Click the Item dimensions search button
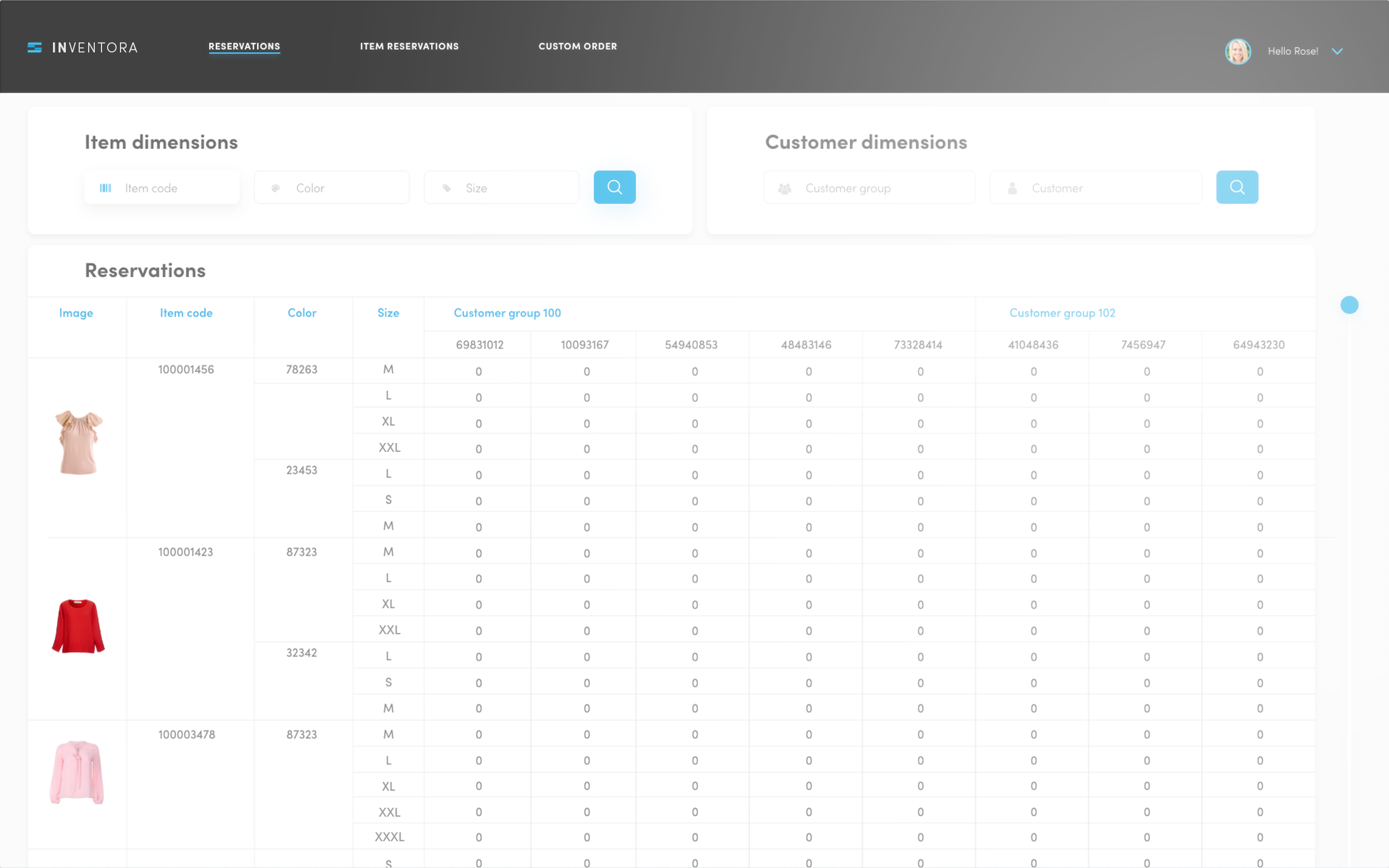The image size is (1389, 868). coord(614,187)
